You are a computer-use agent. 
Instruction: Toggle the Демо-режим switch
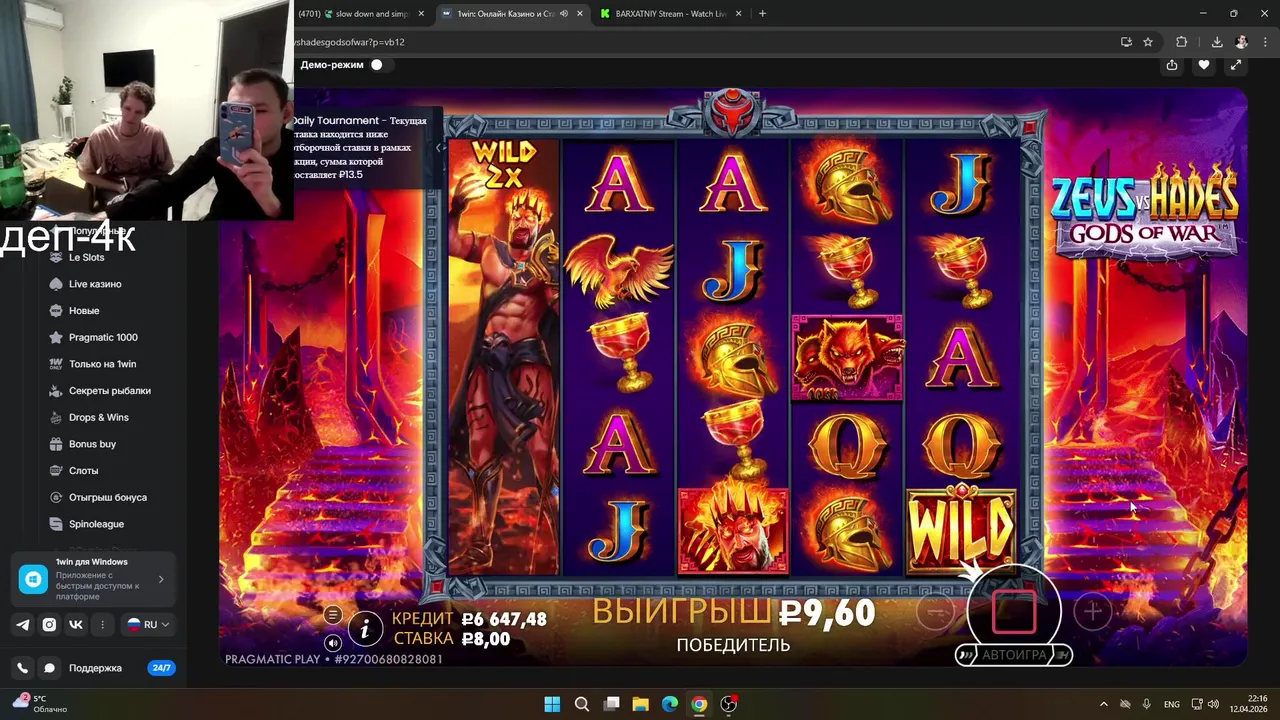[x=377, y=65]
